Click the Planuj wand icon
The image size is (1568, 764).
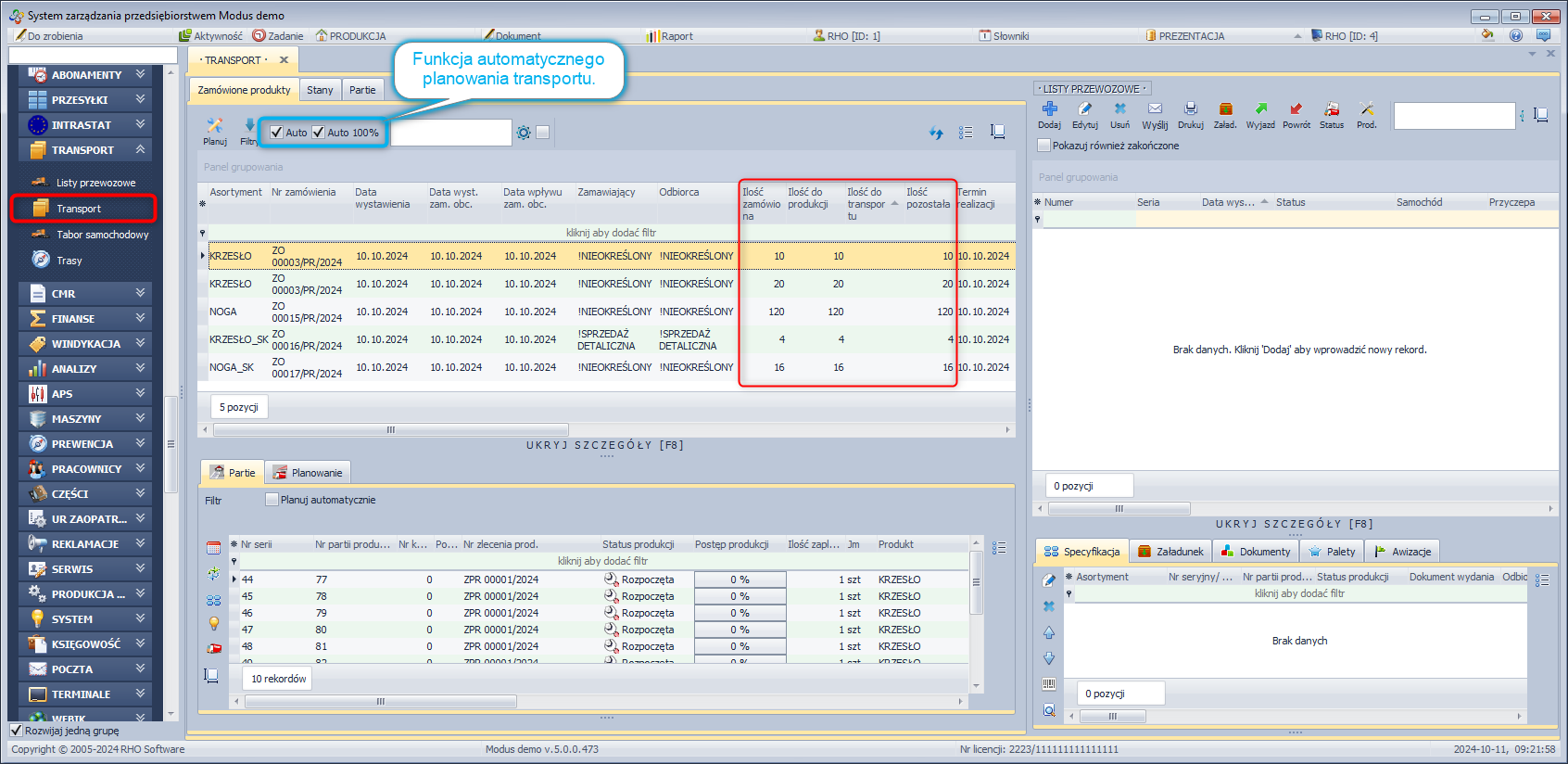point(215,126)
